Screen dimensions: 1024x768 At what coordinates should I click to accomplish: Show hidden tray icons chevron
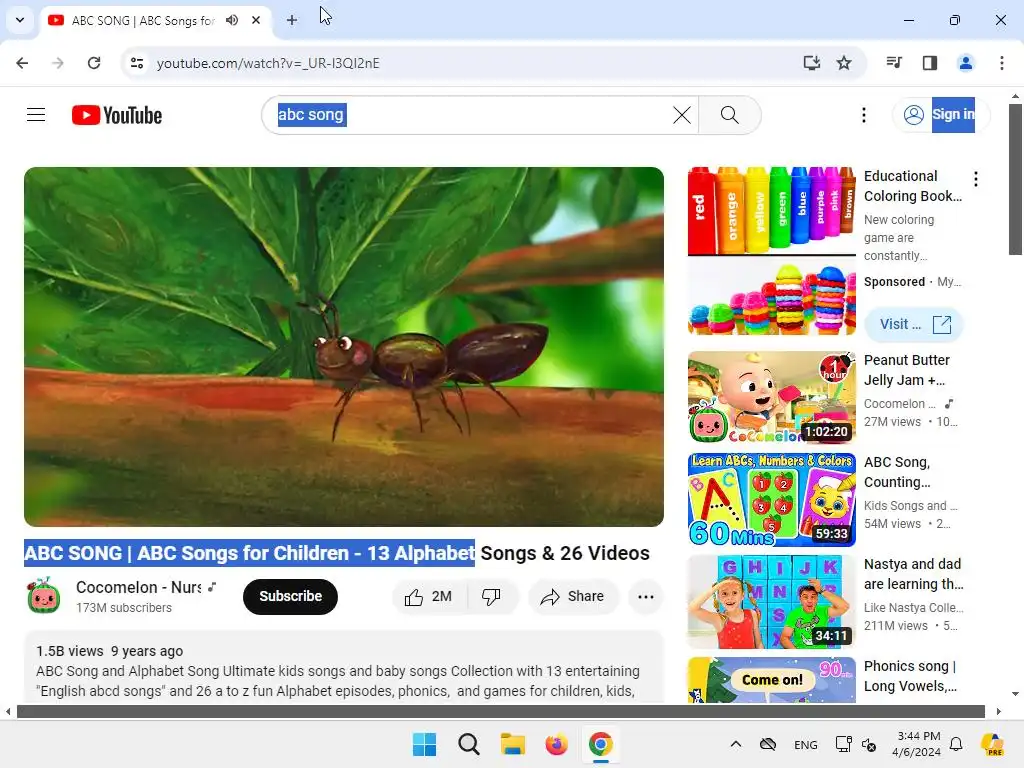tap(735, 744)
